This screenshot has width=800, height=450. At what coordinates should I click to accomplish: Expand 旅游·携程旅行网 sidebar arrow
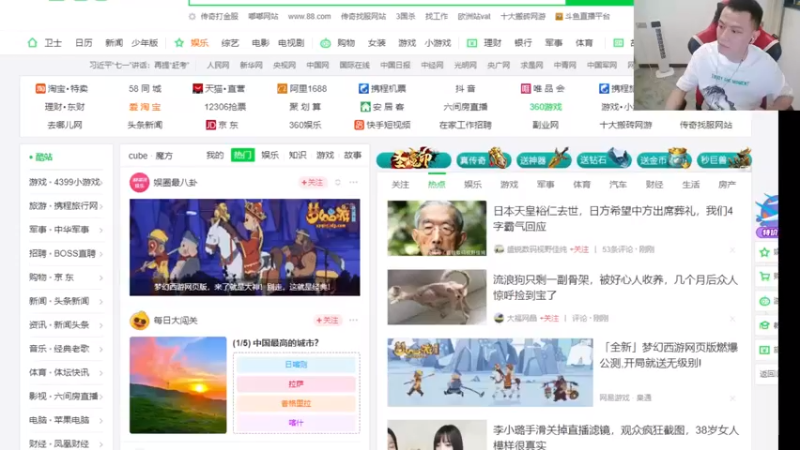[101, 206]
